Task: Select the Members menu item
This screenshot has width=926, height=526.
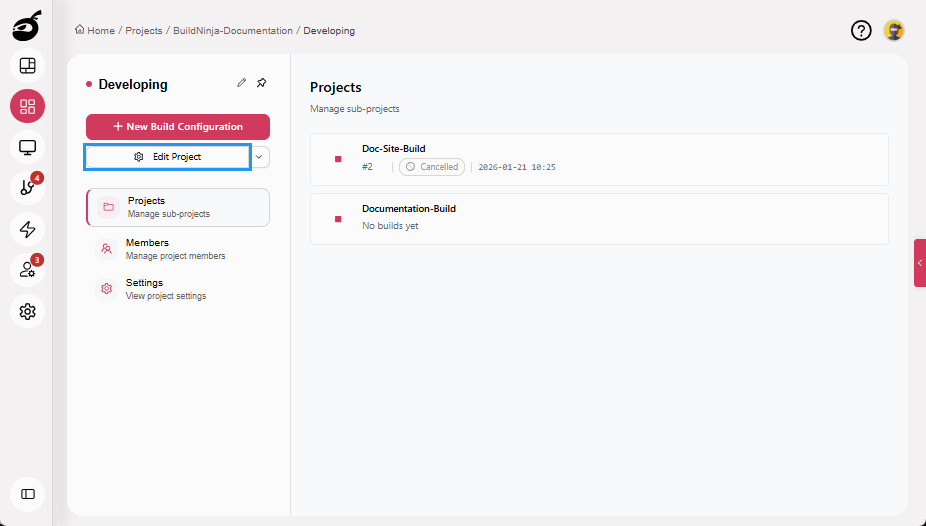Action: pos(178,249)
